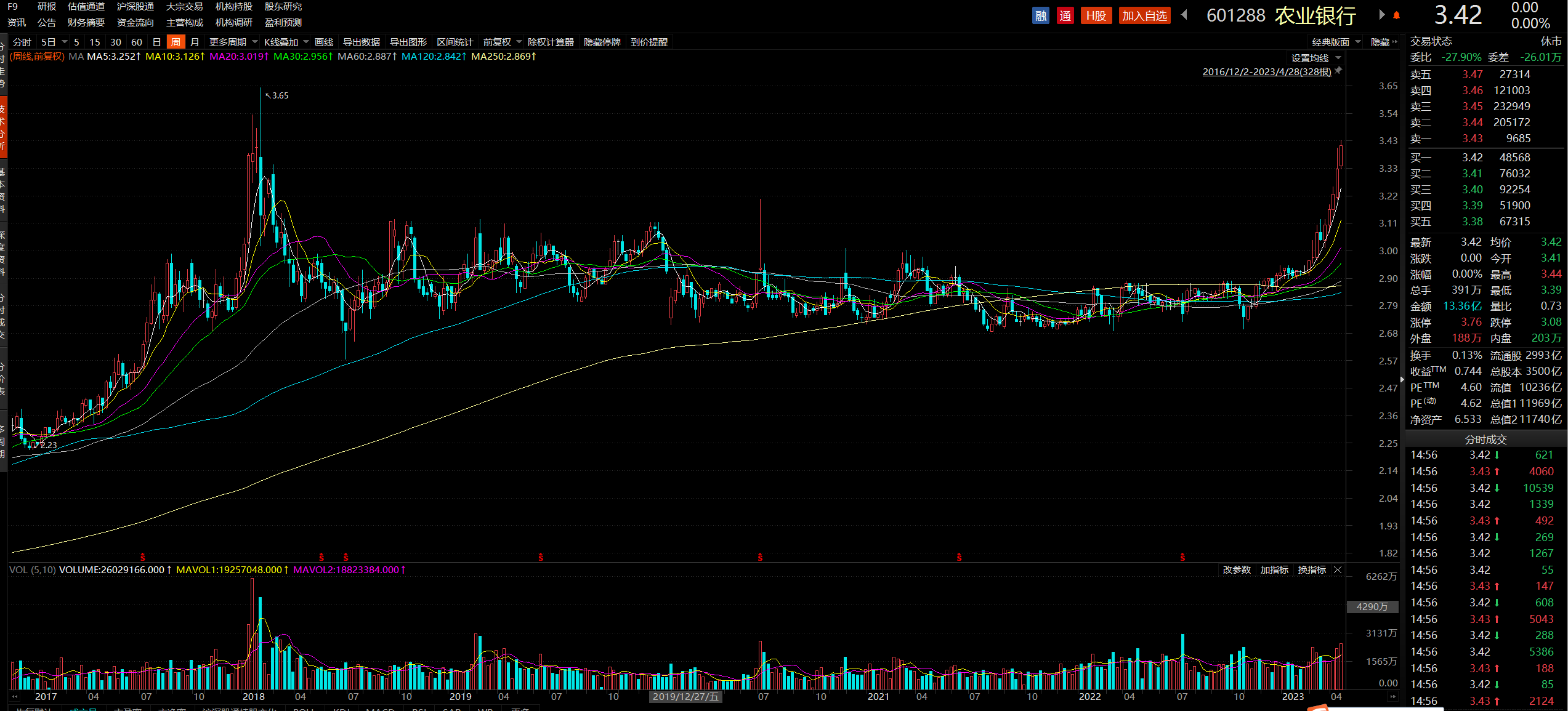The height and width of the screenshot is (711, 1568).
Task: Close the VOL indicator panel
Action: point(1337,570)
